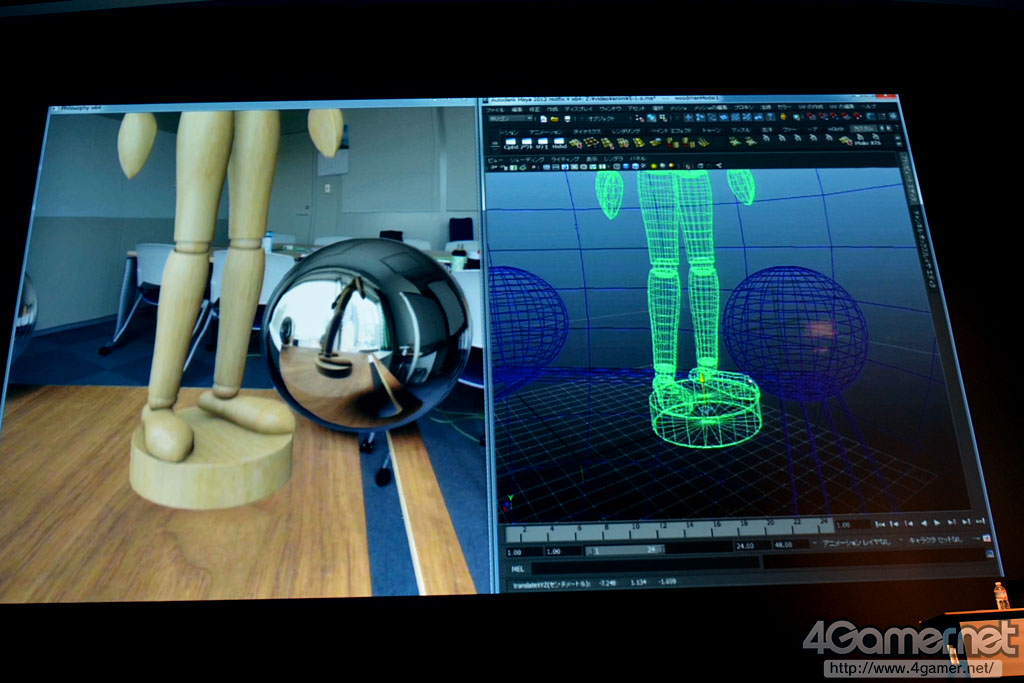Open the ファイル menu
1024x683 pixels.
496,110
